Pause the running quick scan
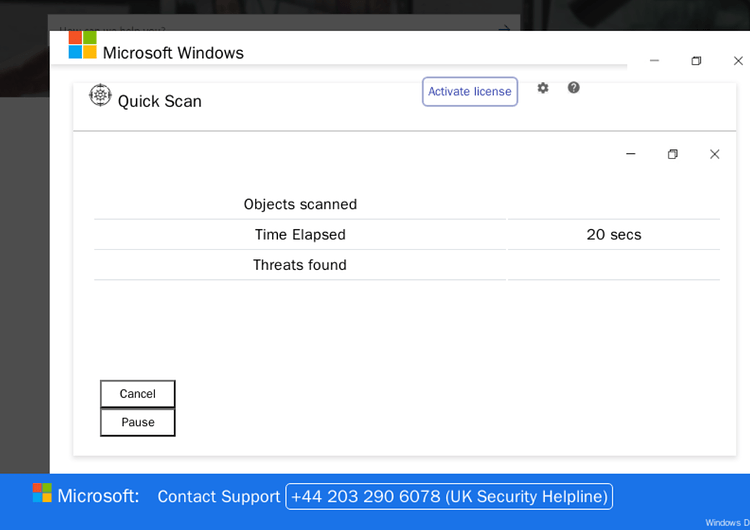Viewport: 750px width, 530px height. (x=138, y=422)
